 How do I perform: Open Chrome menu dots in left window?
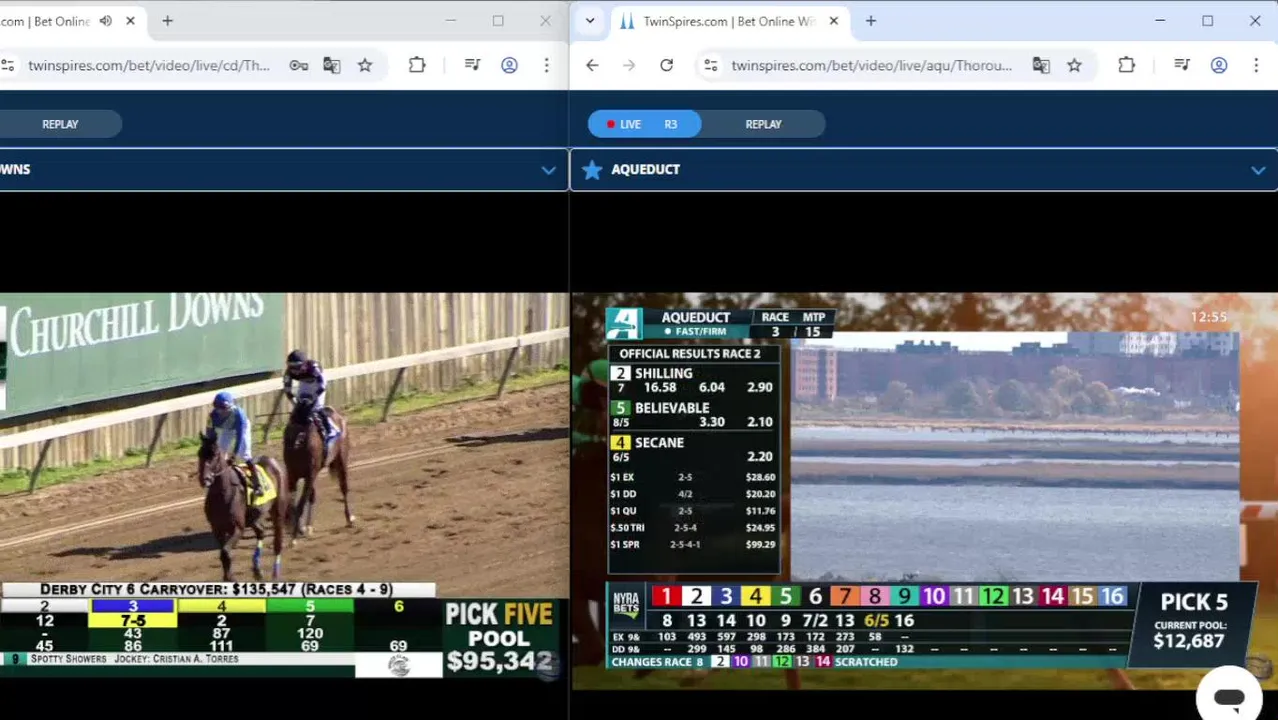[546, 65]
